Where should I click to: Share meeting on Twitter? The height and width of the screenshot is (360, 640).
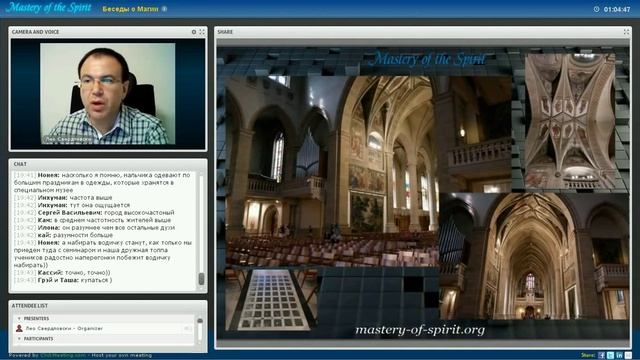pos(611,356)
